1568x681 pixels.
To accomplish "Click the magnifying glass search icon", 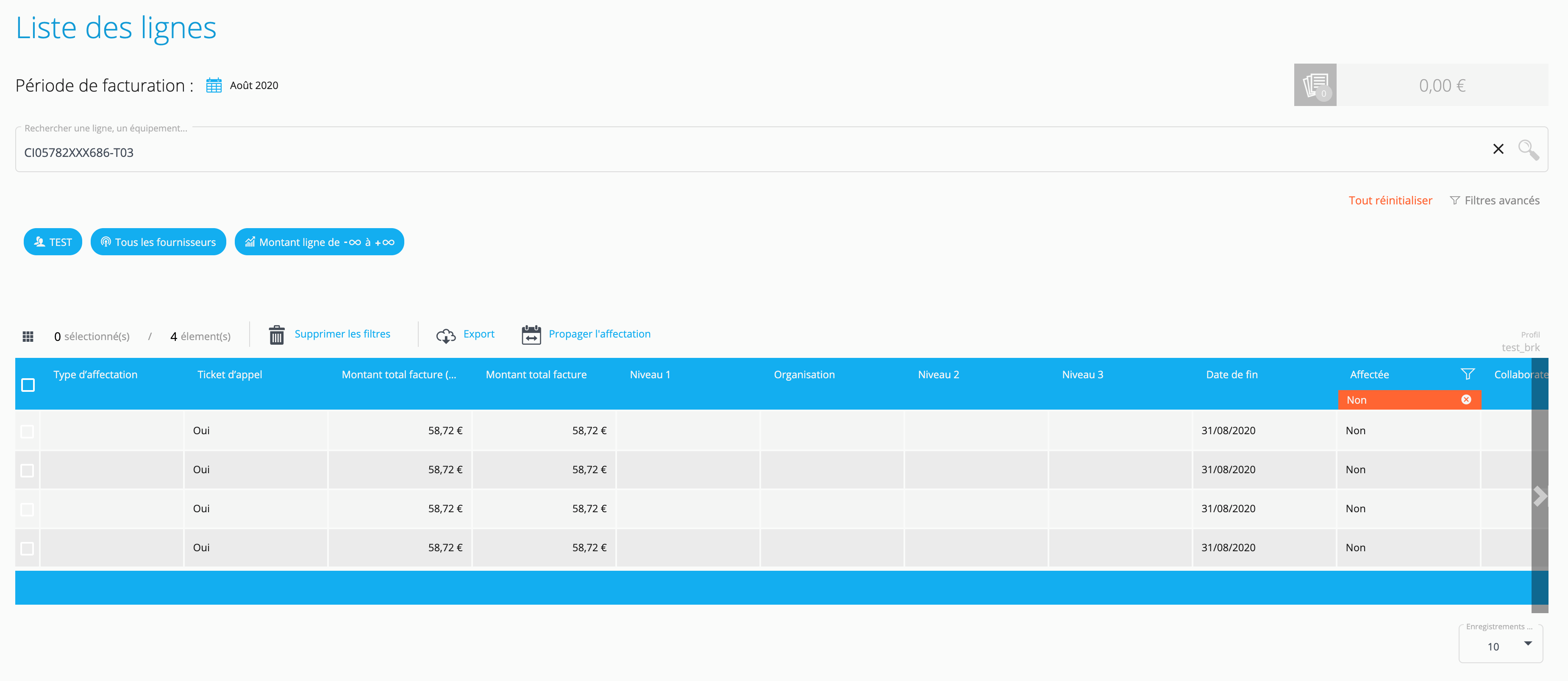I will coord(1528,149).
